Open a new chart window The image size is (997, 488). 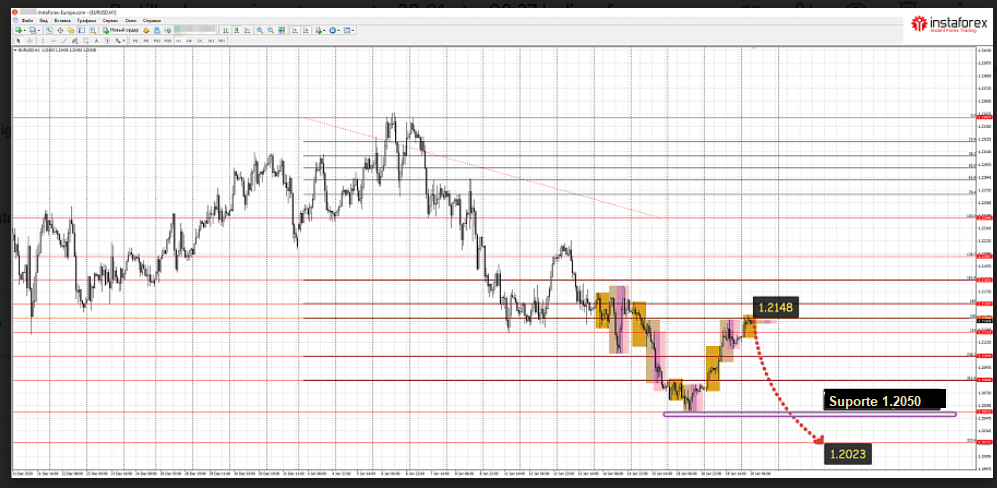coord(18,31)
